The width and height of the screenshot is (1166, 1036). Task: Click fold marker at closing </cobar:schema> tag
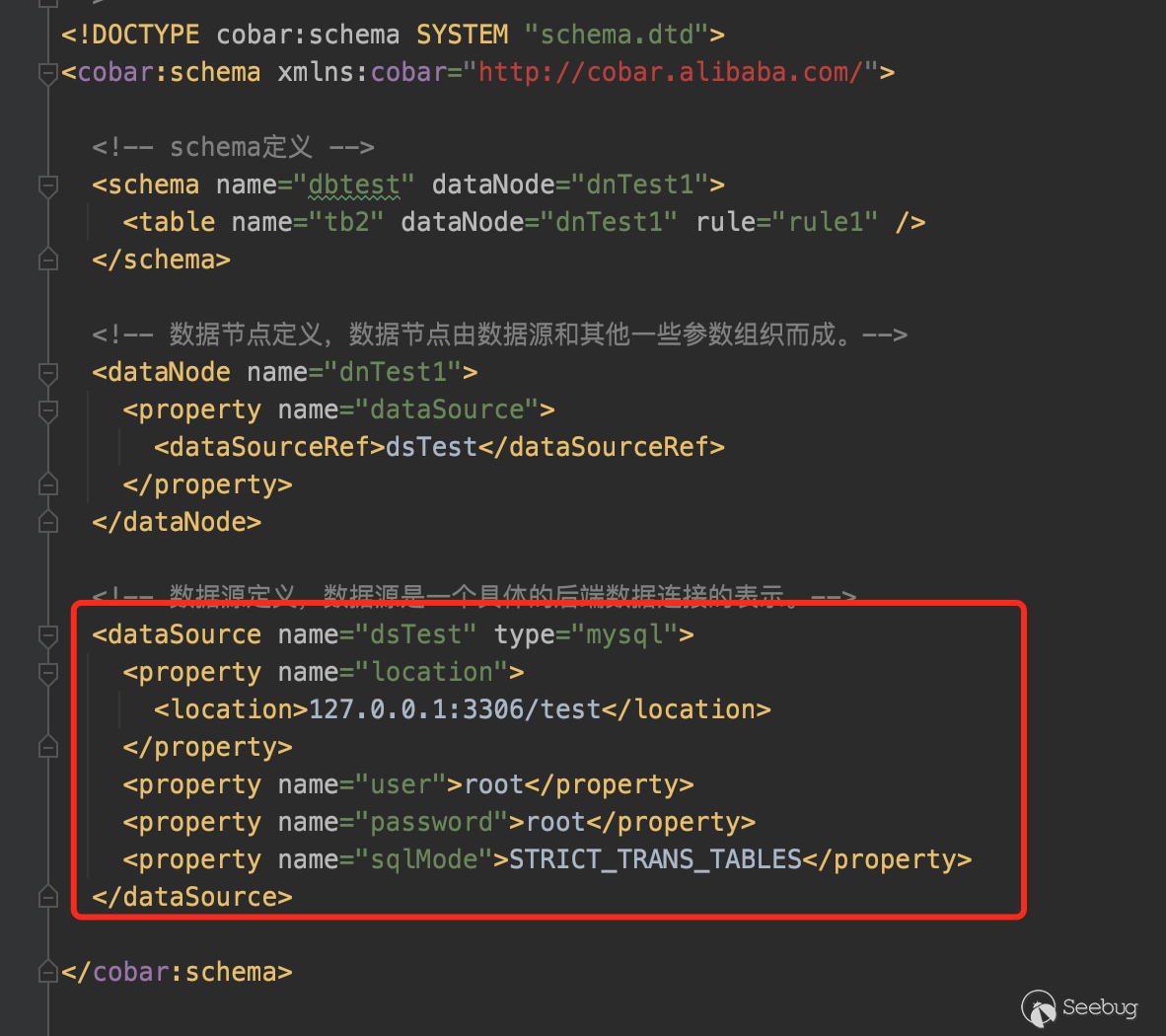(47, 973)
